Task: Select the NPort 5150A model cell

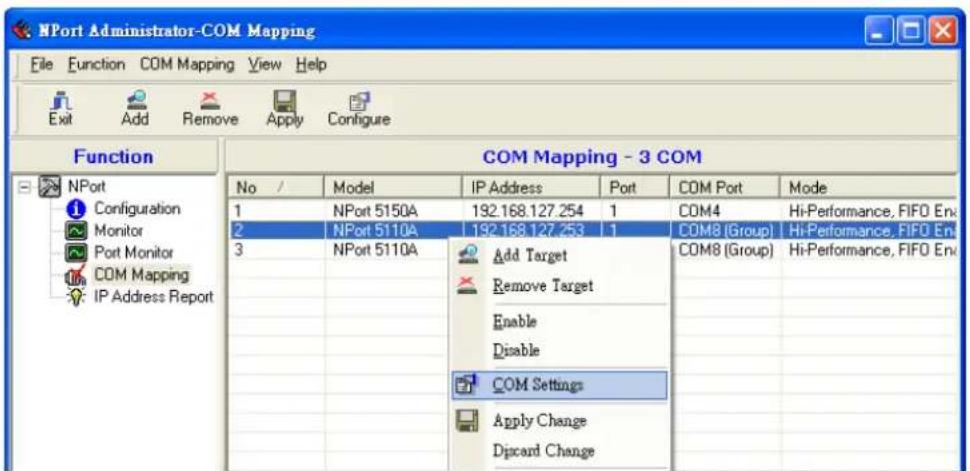Action: pyautogui.click(x=376, y=211)
